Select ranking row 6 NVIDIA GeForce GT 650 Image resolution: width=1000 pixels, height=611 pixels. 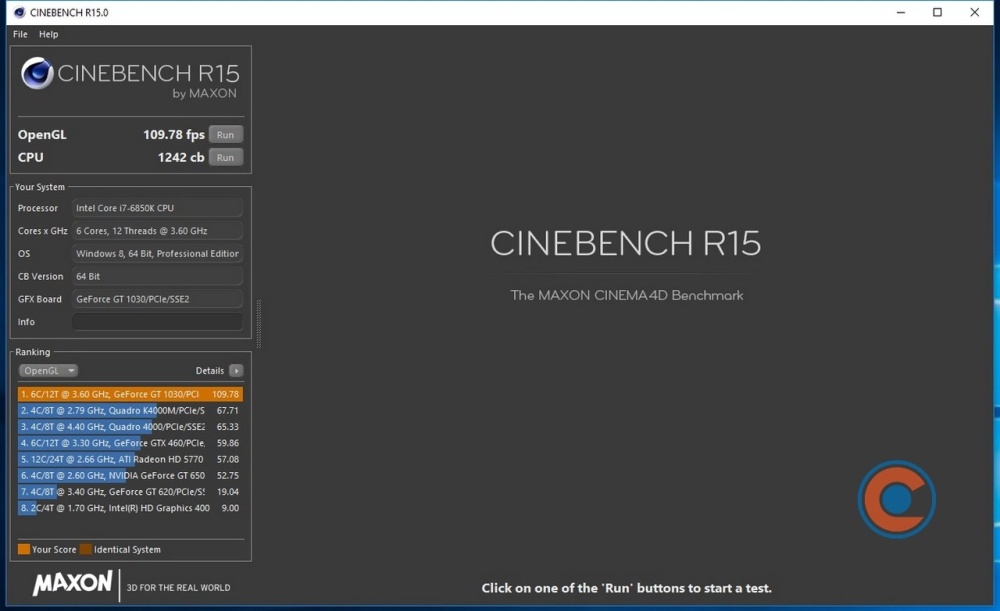pos(130,476)
